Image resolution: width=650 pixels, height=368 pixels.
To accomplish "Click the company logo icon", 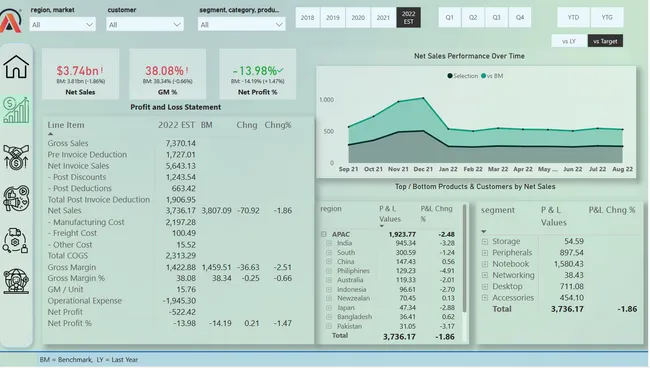I will (11, 21).
